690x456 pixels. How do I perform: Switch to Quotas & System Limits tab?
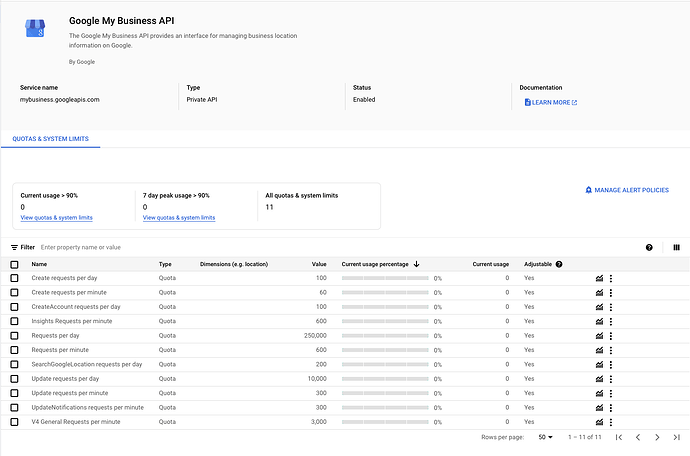(x=50, y=139)
